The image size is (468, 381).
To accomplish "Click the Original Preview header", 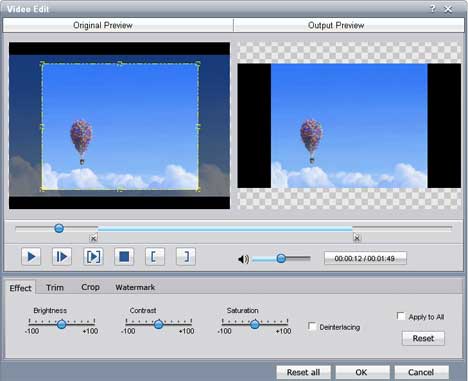I will (x=118, y=25).
